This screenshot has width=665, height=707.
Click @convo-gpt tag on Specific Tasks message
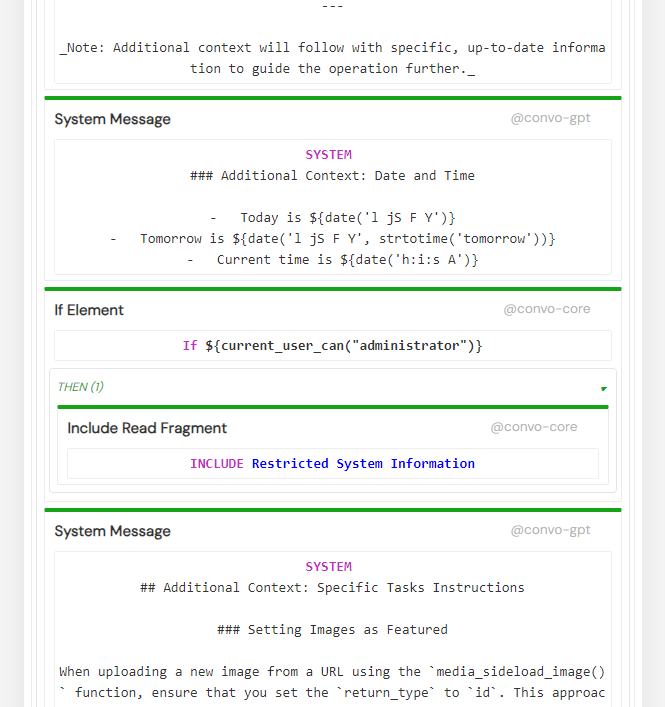(550, 530)
